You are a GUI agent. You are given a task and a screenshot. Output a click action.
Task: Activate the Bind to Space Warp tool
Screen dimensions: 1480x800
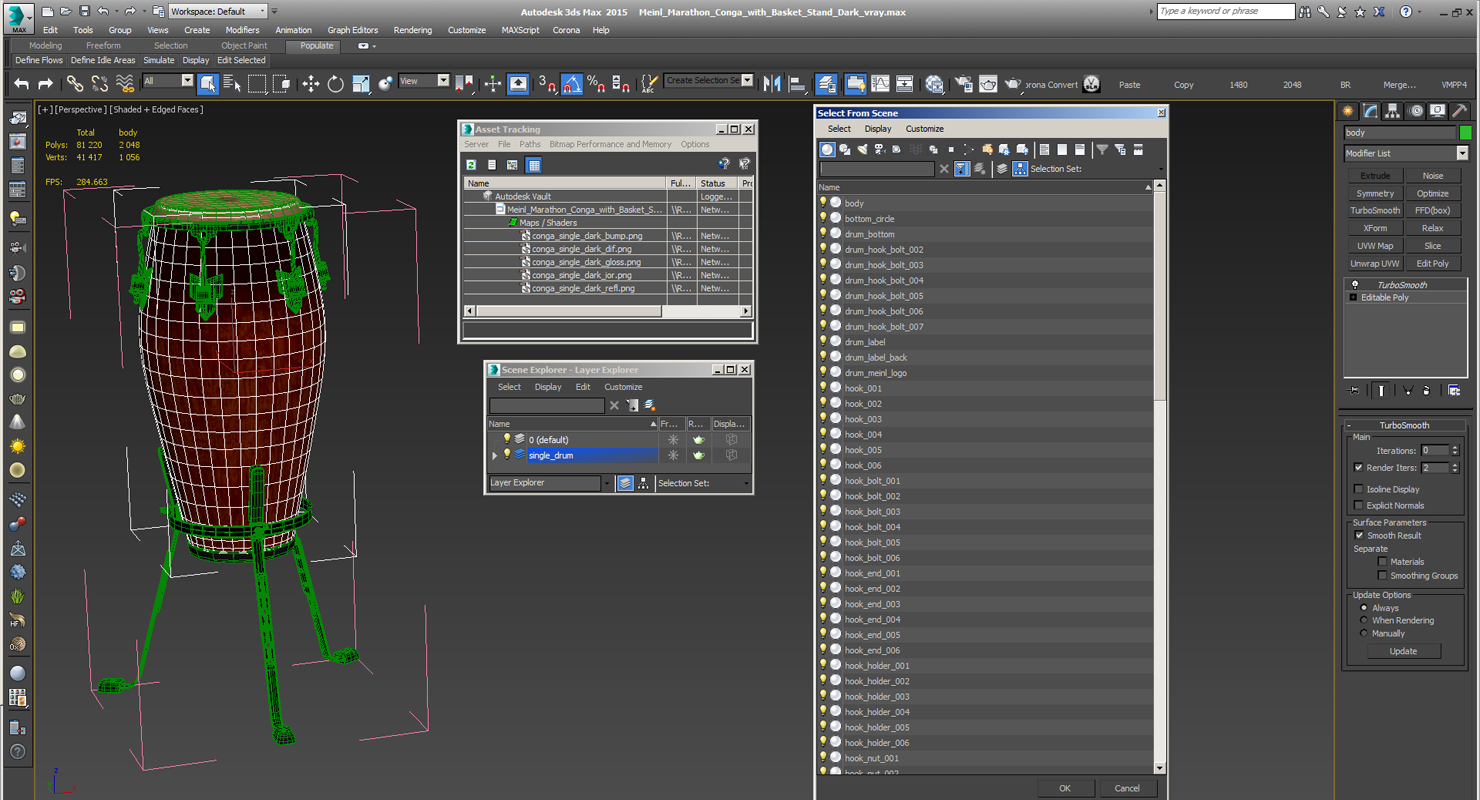point(124,84)
